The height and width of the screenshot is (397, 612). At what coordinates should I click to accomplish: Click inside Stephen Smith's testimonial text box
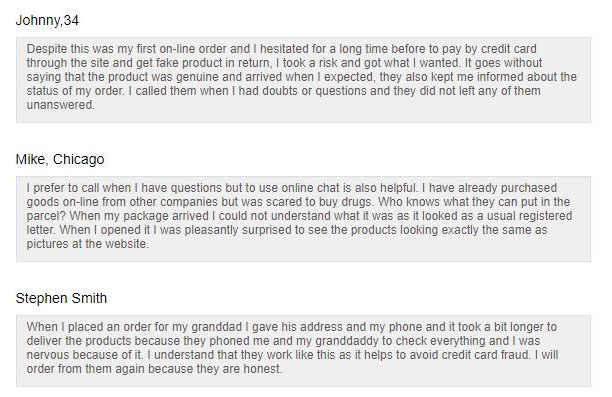(x=303, y=351)
